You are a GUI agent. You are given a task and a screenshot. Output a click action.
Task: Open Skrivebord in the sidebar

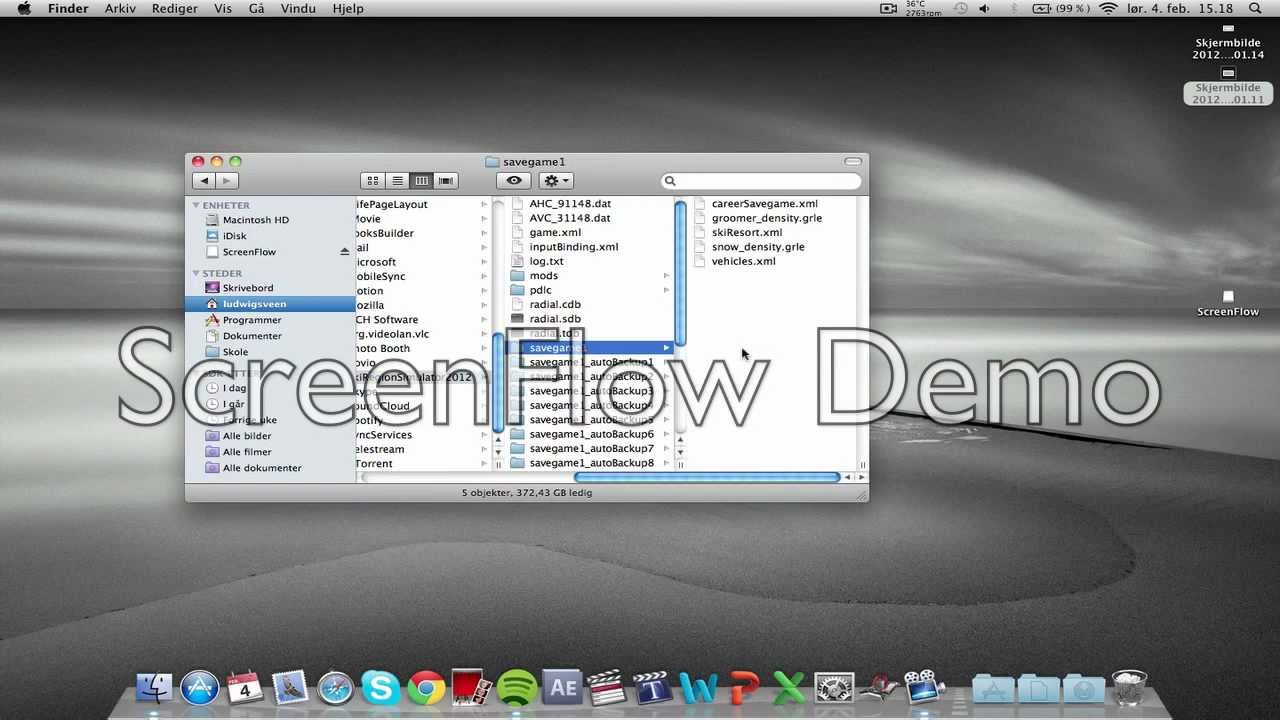pos(247,288)
